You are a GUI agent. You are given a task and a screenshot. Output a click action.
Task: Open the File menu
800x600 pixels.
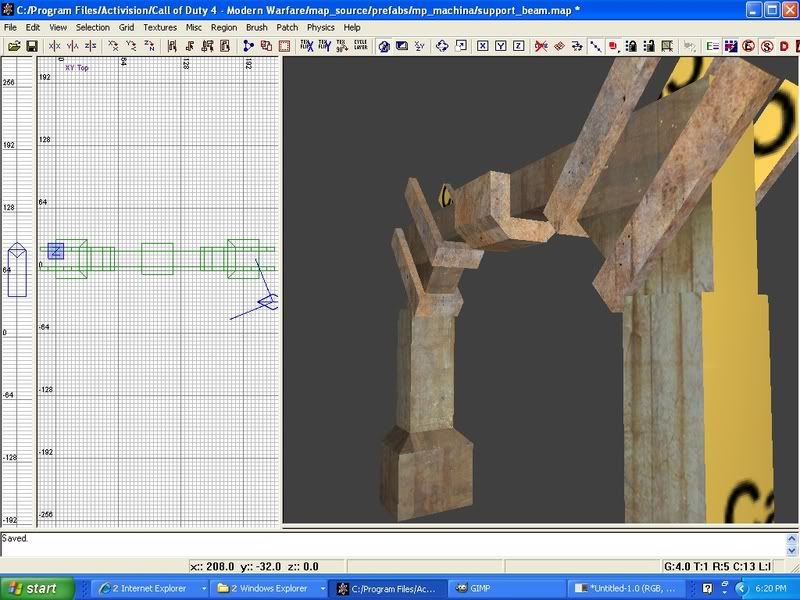10,28
